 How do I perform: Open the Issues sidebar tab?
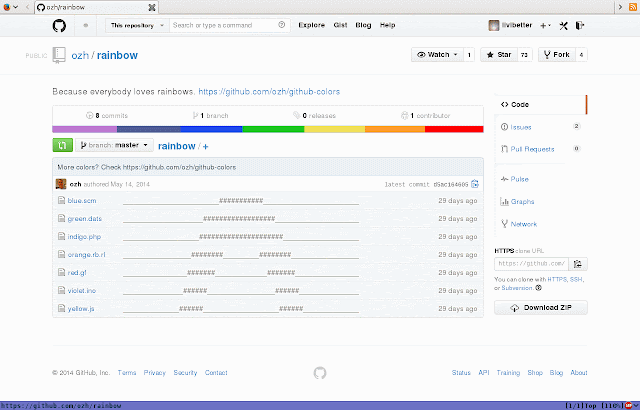click(541, 127)
